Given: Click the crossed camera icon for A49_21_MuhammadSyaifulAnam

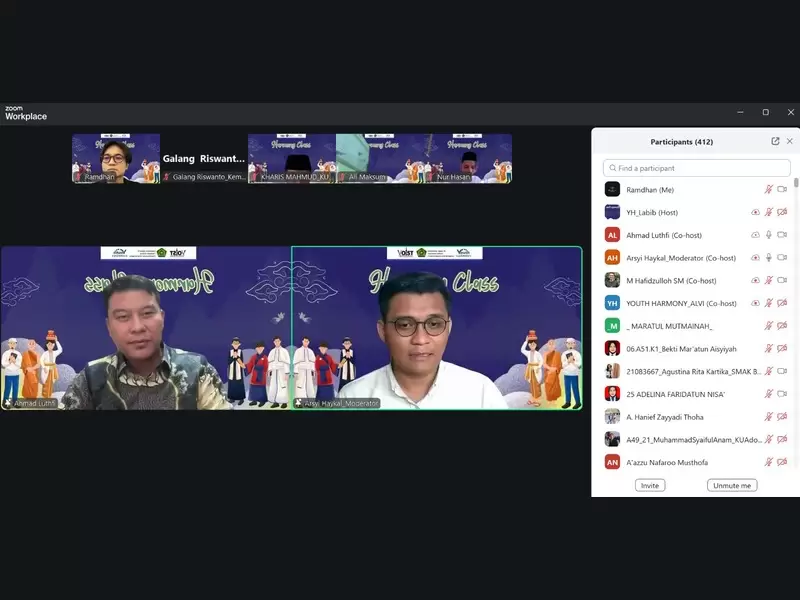Looking at the screenshot, I should [x=780, y=439].
